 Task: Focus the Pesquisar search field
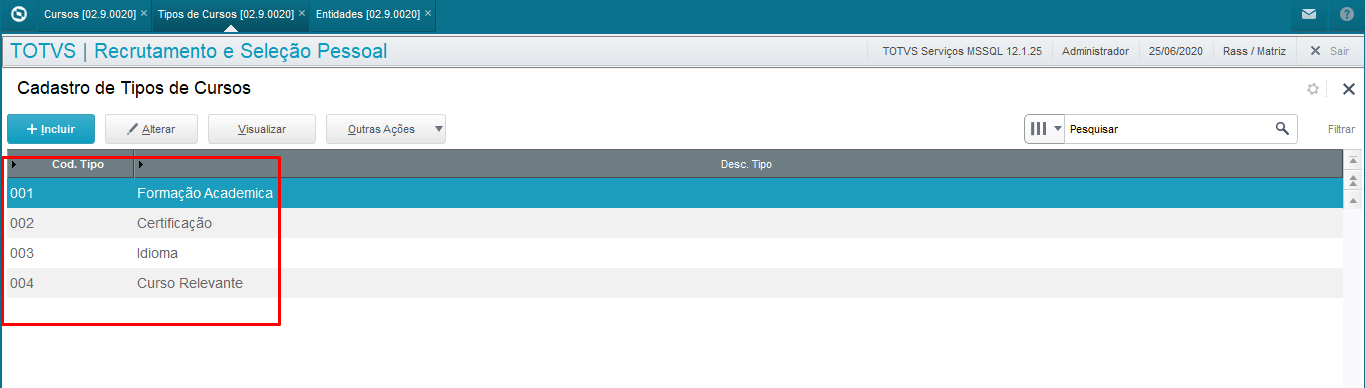click(1168, 129)
